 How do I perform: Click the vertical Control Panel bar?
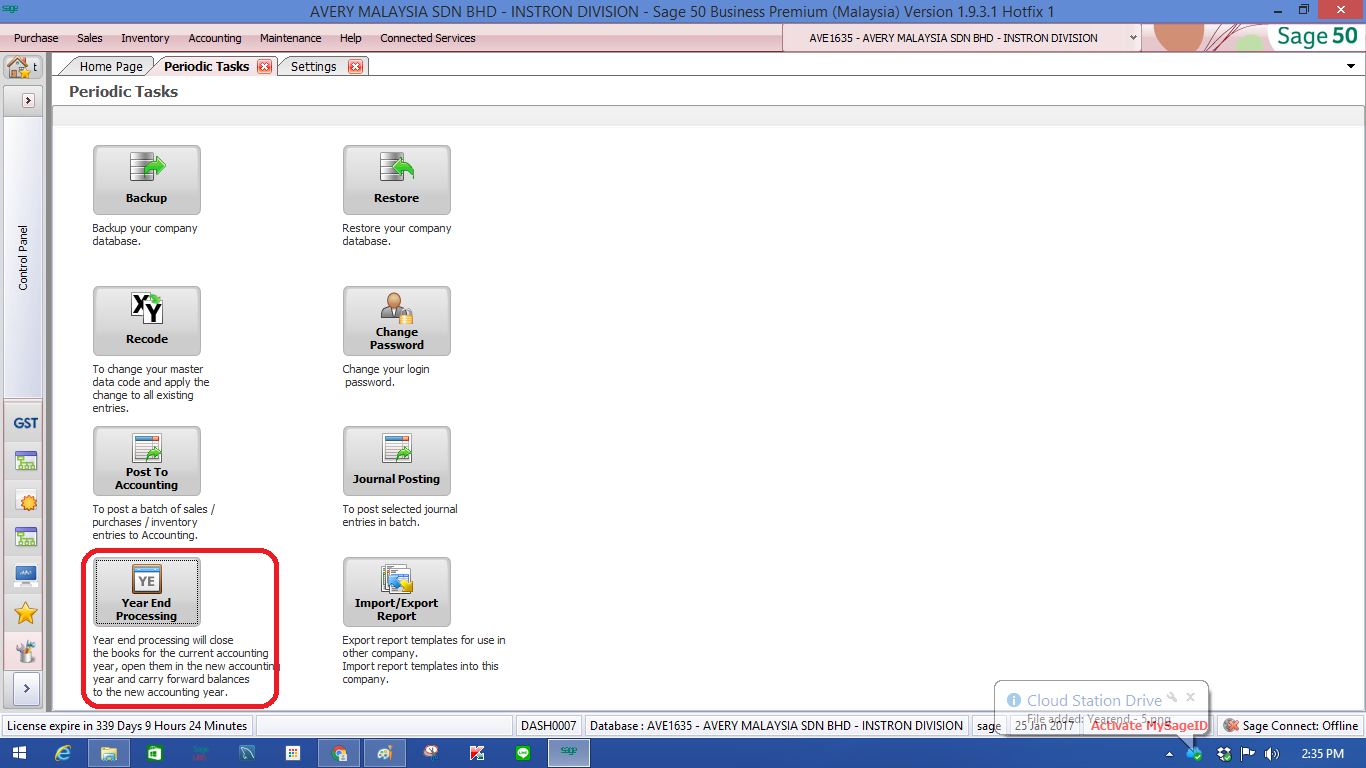coord(24,257)
